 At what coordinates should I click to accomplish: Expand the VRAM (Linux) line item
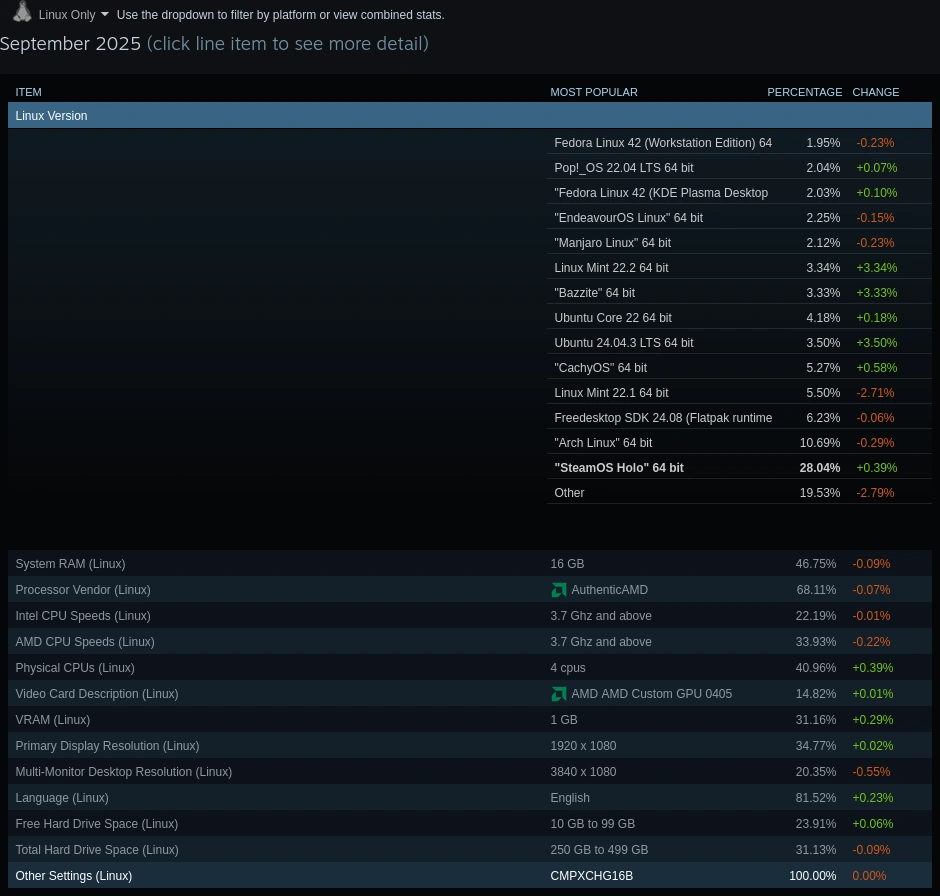(53, 720)
